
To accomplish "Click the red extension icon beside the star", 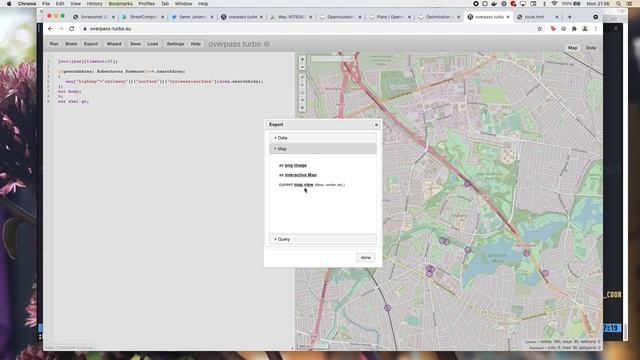I will click(553, 29).
